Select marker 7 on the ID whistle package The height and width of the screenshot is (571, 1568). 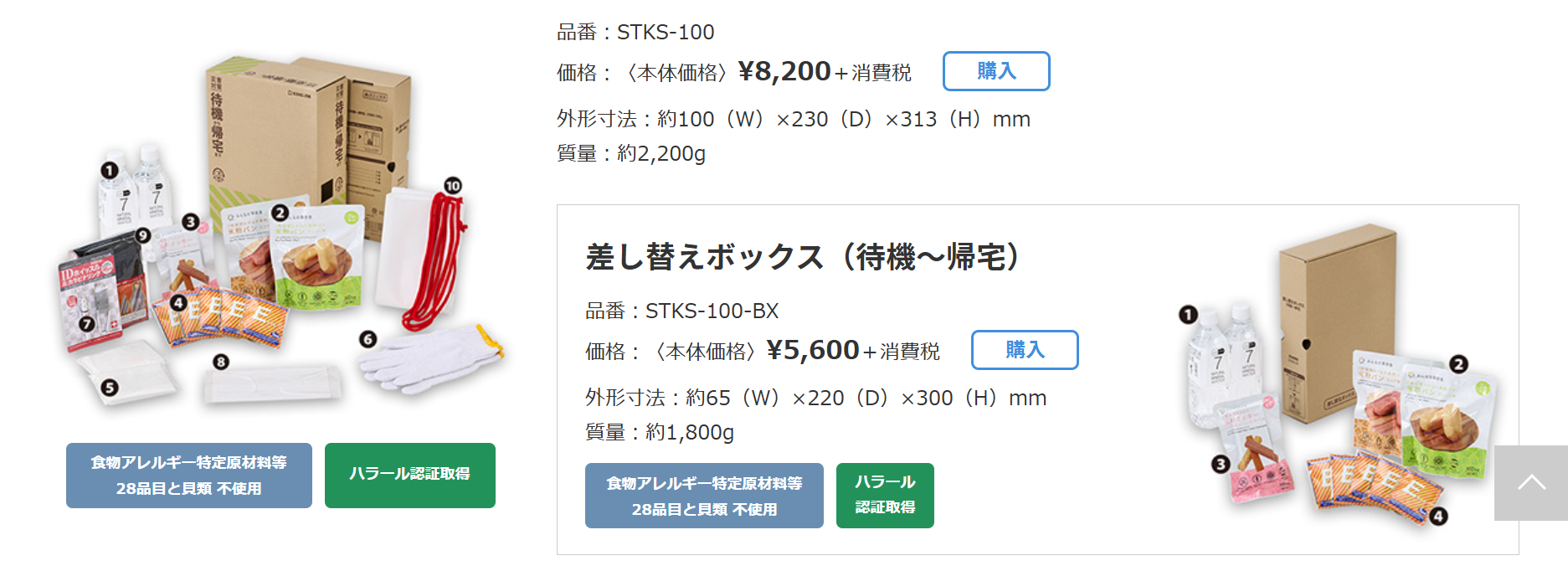(x=86, y=323)
